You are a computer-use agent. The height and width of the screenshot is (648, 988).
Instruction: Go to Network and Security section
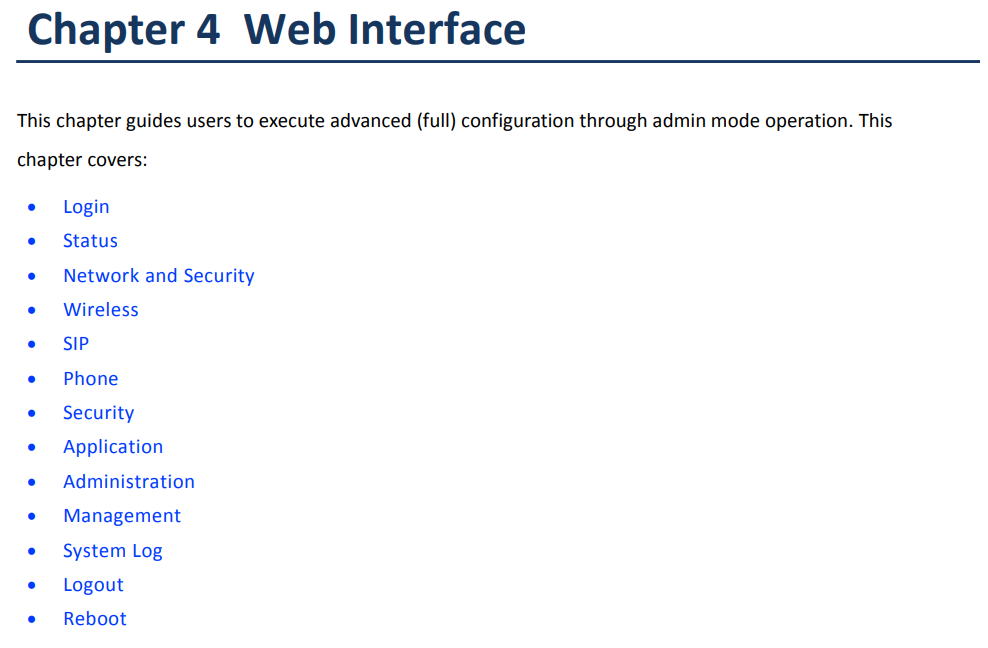coord(159,275)
